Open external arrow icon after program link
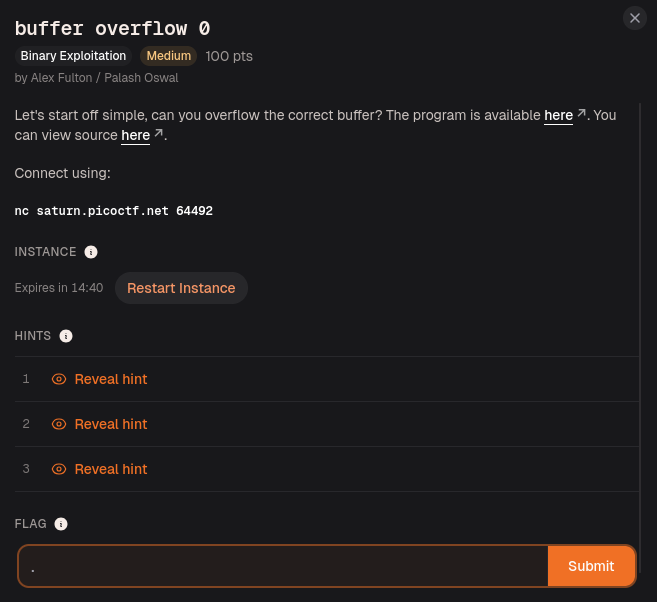Screen dimensions: 657x602 coord(581,113)
